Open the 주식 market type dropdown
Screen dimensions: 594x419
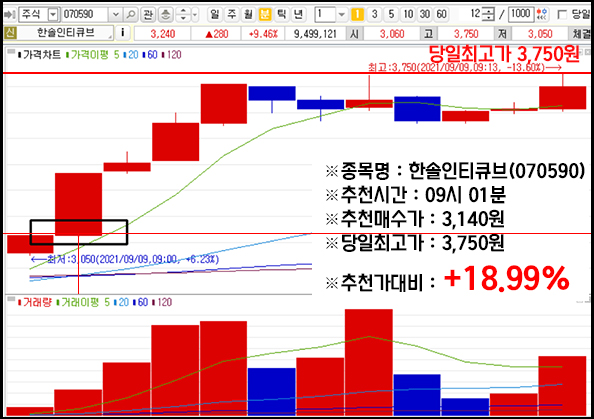[x=53, y=15]
